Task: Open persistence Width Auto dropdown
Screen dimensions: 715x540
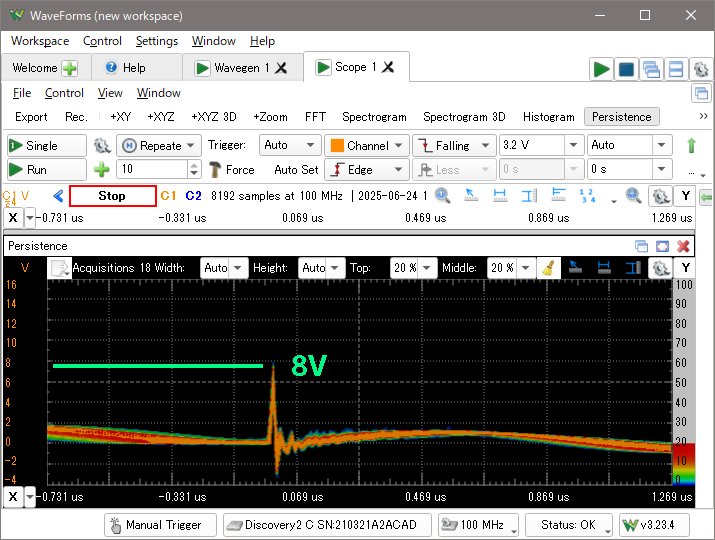Action: pos(224,268)
